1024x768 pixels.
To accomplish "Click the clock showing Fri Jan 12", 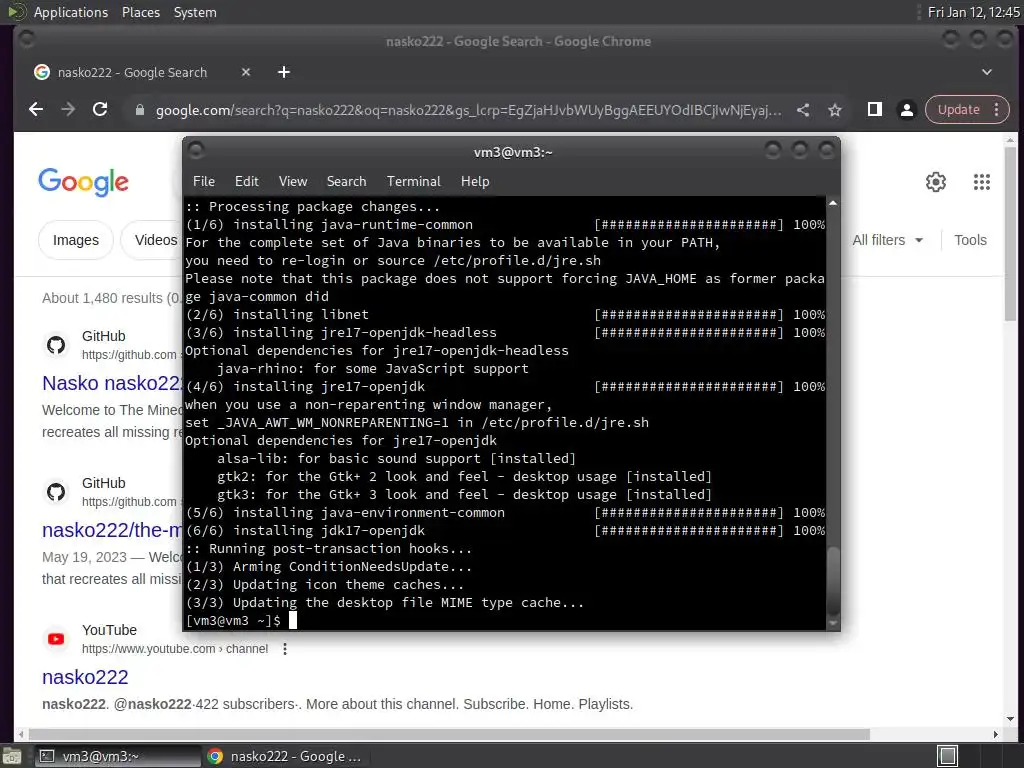I will coord(973,12).
